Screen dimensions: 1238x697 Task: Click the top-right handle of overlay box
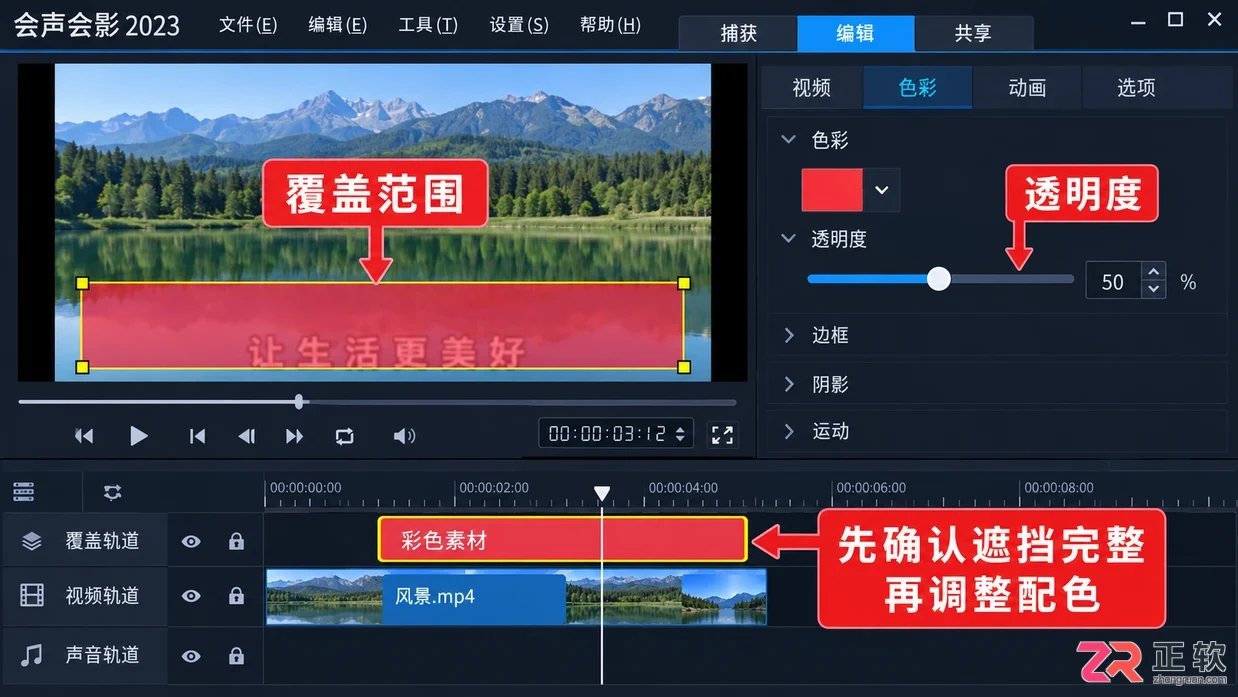click(x=684, y=284)
